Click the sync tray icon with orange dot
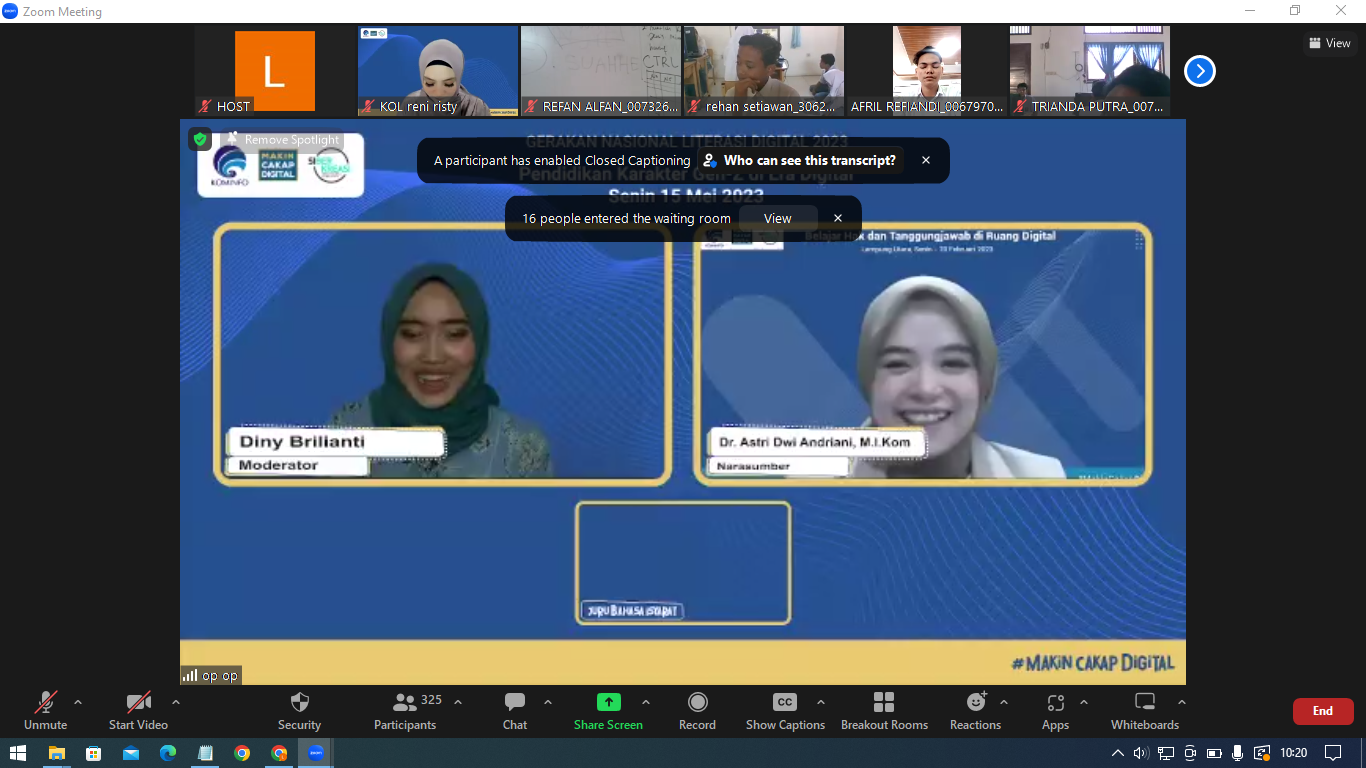Image resolution: width=1366 pixels, height=768 pixels. [1262, 753]
